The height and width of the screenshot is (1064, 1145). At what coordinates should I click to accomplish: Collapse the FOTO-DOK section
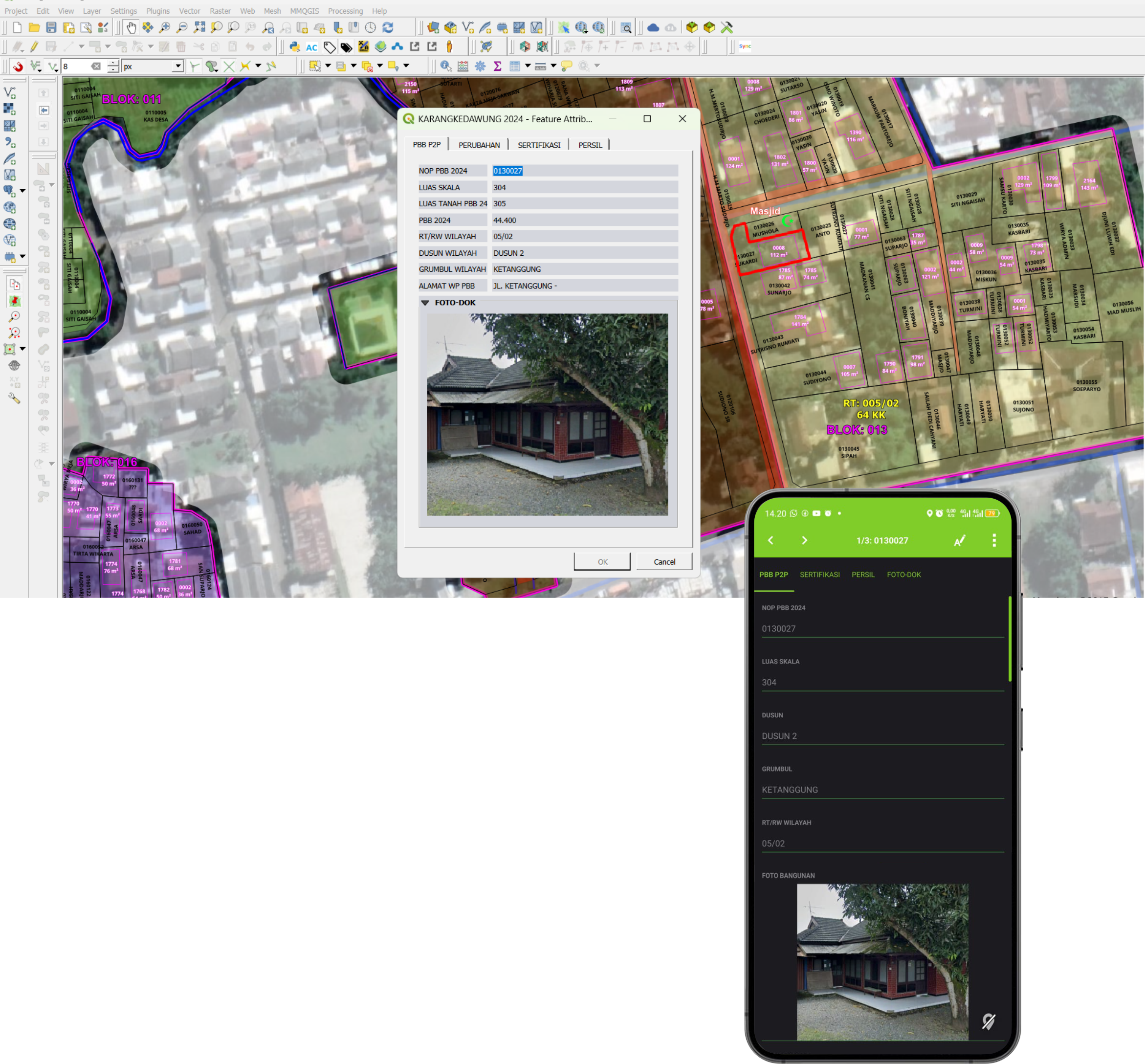425,302
